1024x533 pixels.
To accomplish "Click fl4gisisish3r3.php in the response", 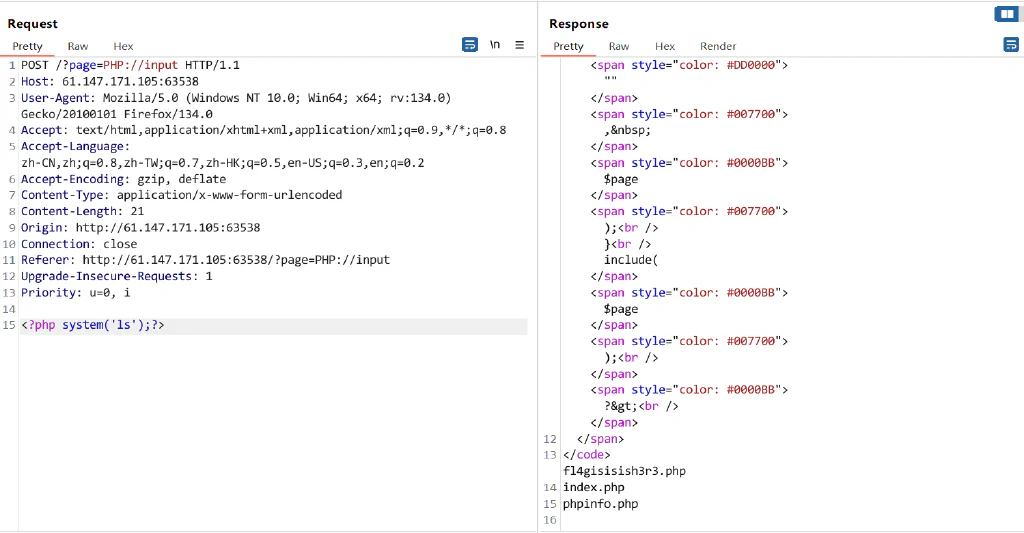I will click(x=624, y=471).
